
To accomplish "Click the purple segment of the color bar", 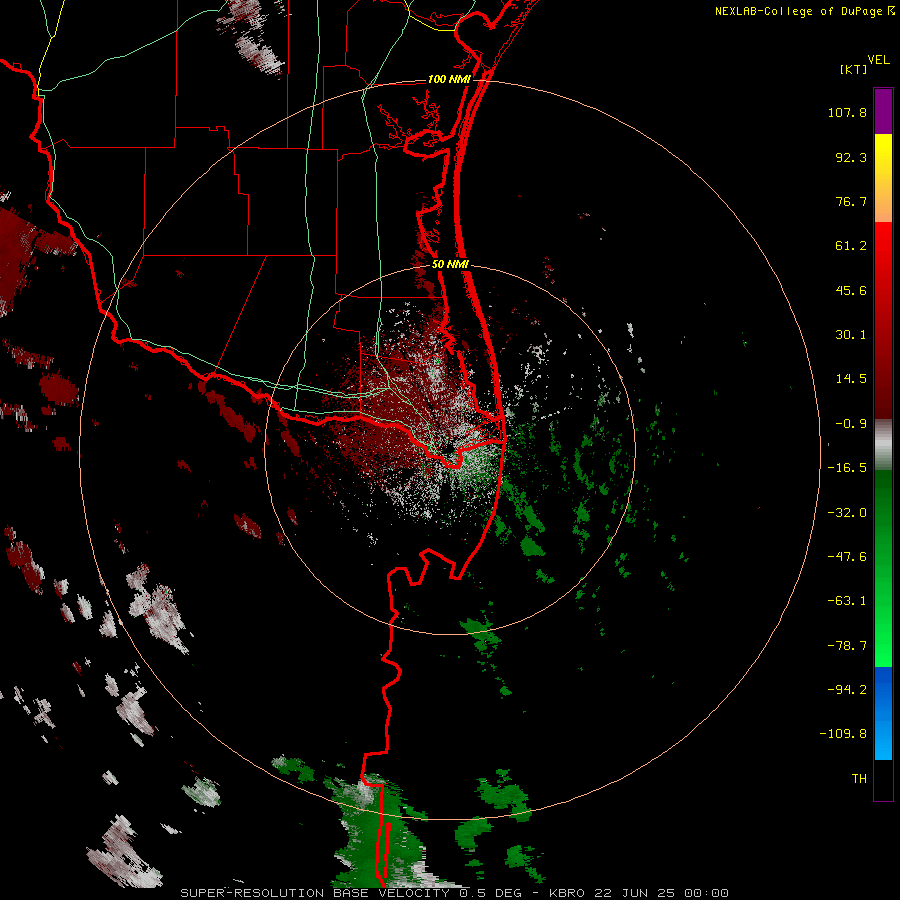I will 883,112.
